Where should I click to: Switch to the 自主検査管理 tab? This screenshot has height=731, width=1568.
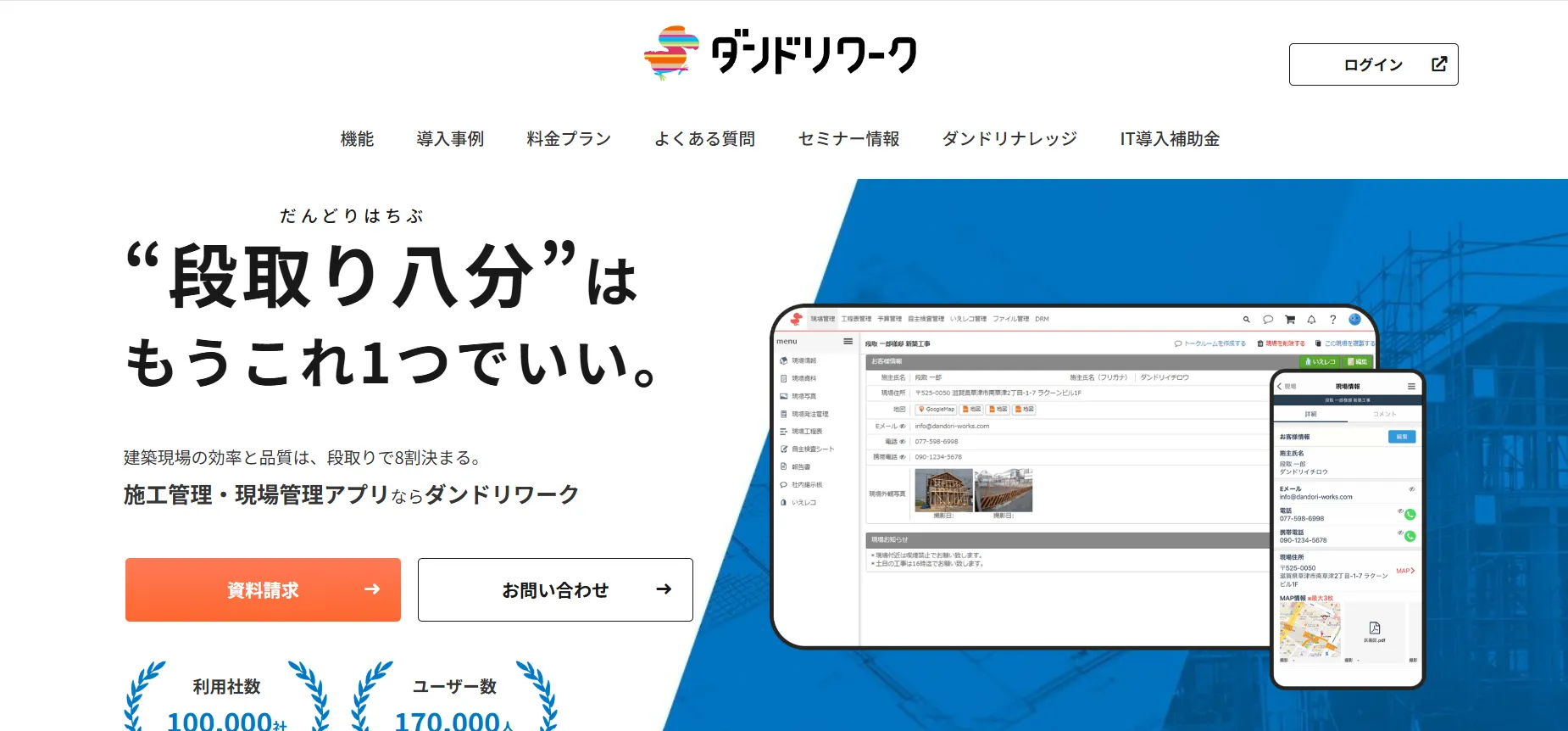click(926, 319)
